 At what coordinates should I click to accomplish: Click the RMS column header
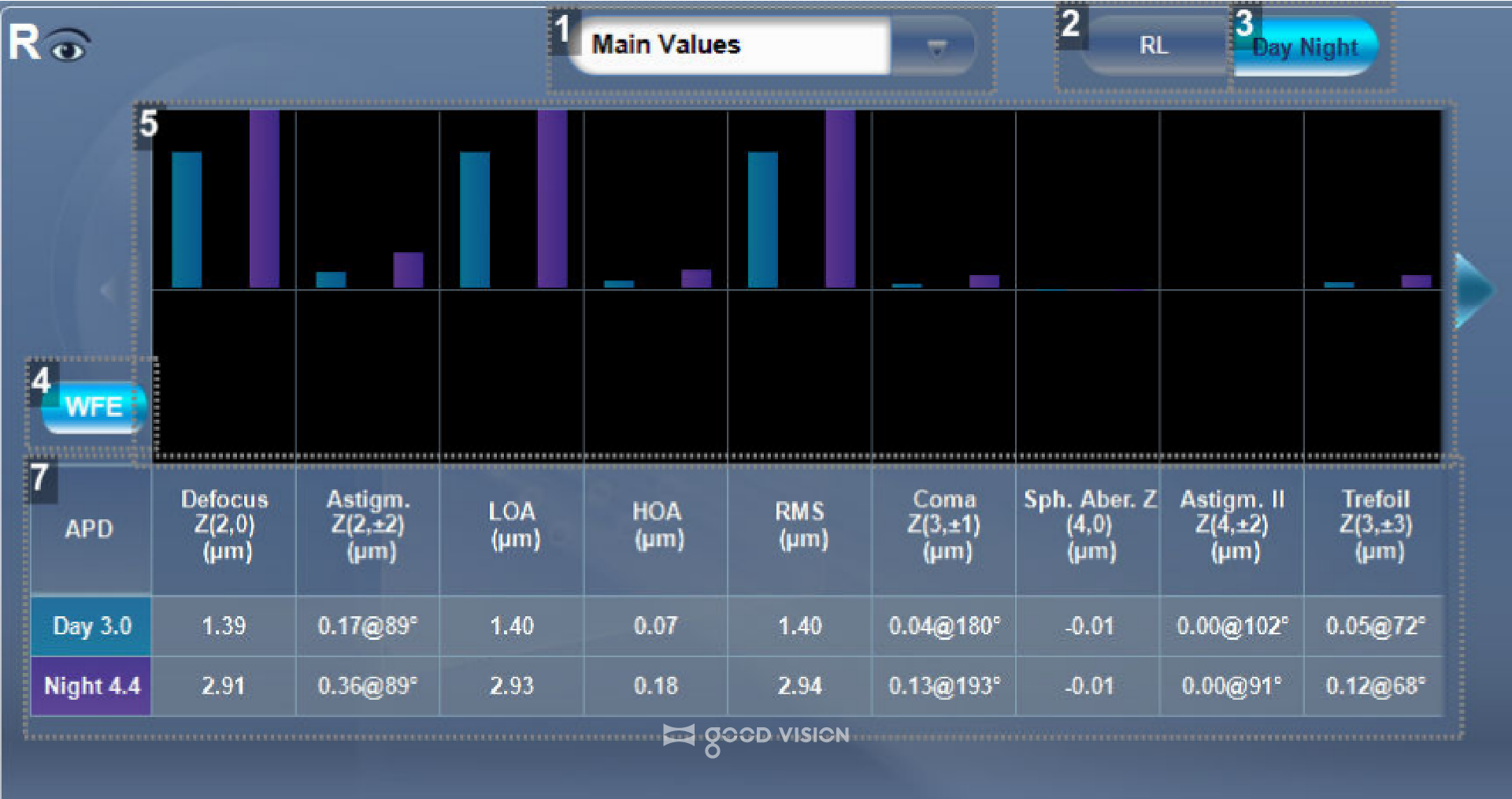799,525
